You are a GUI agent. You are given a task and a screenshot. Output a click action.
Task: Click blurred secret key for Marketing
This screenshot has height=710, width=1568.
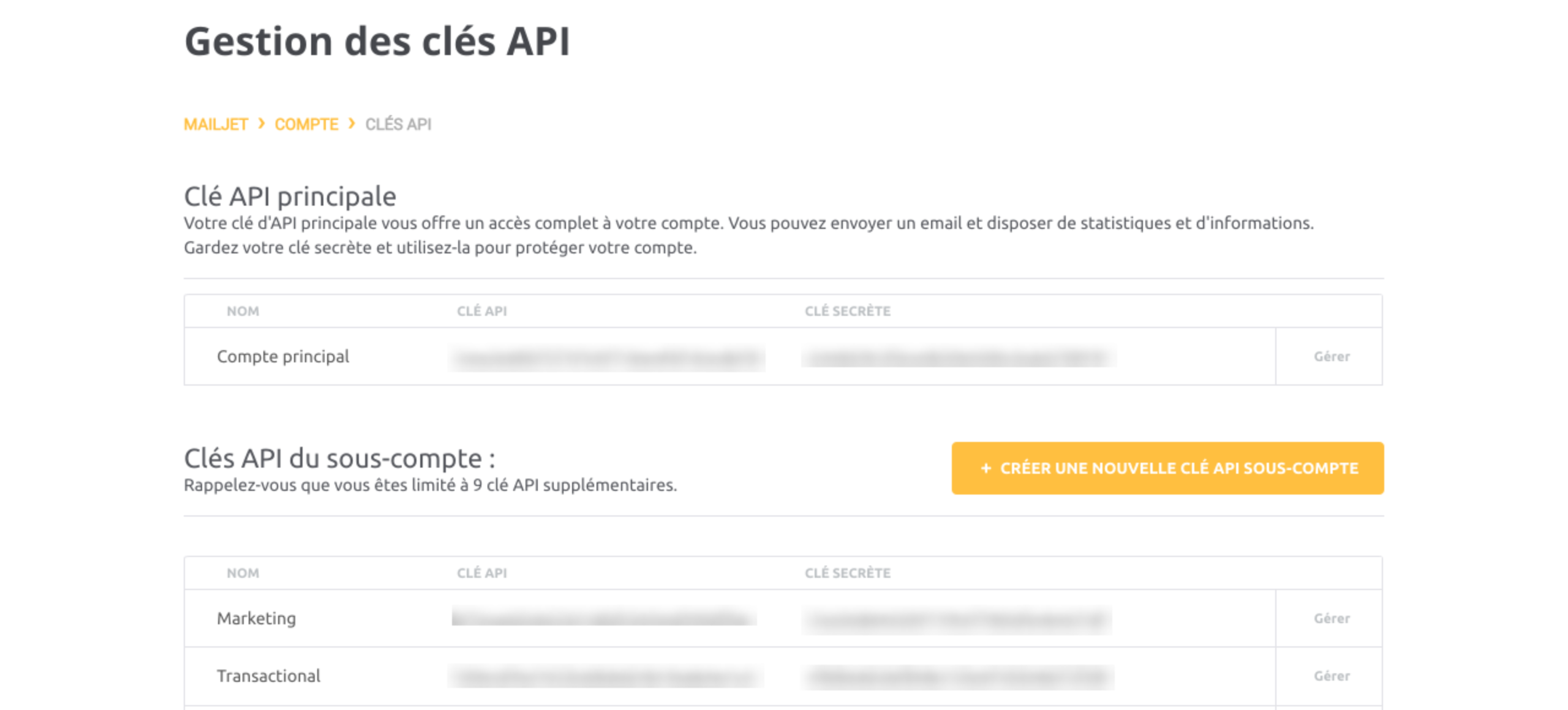(957, 620)
